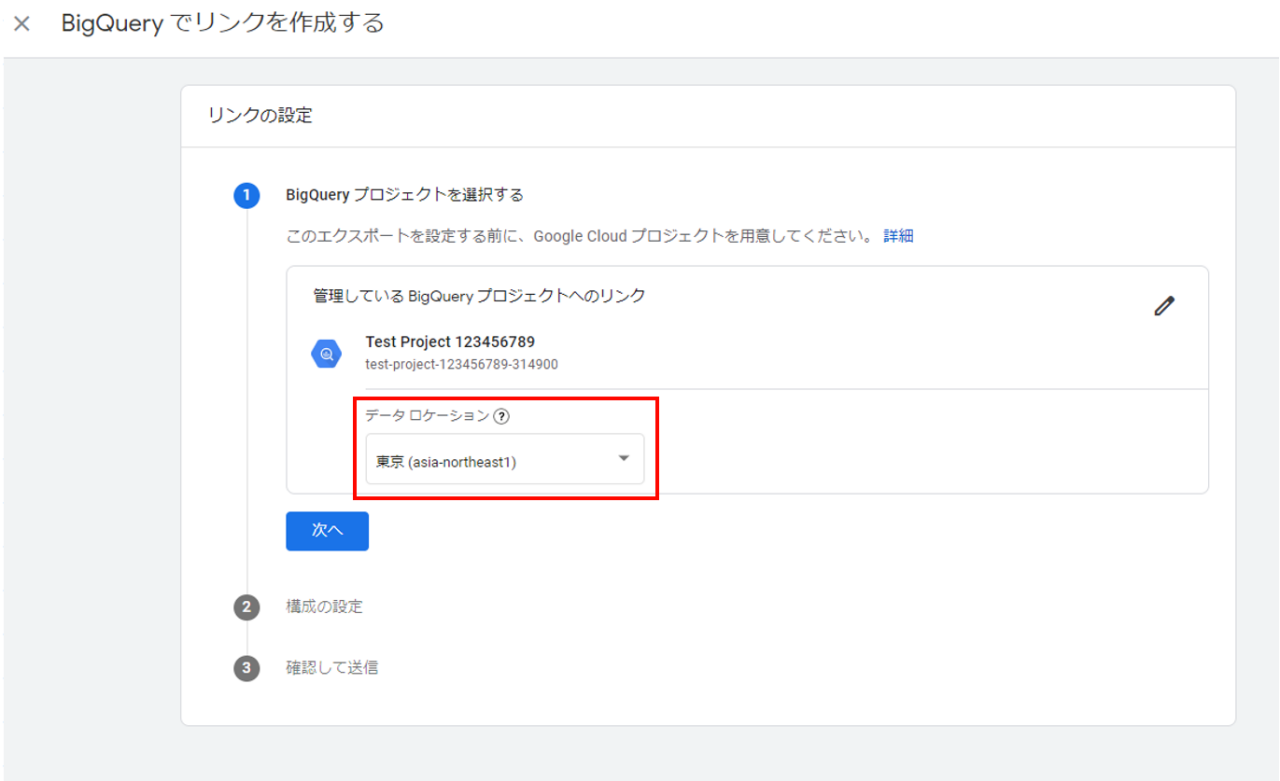Select the Test Project 123456789 name
Screen dimensions: 1280x781
pyautogui.click(x=448, y=341)
